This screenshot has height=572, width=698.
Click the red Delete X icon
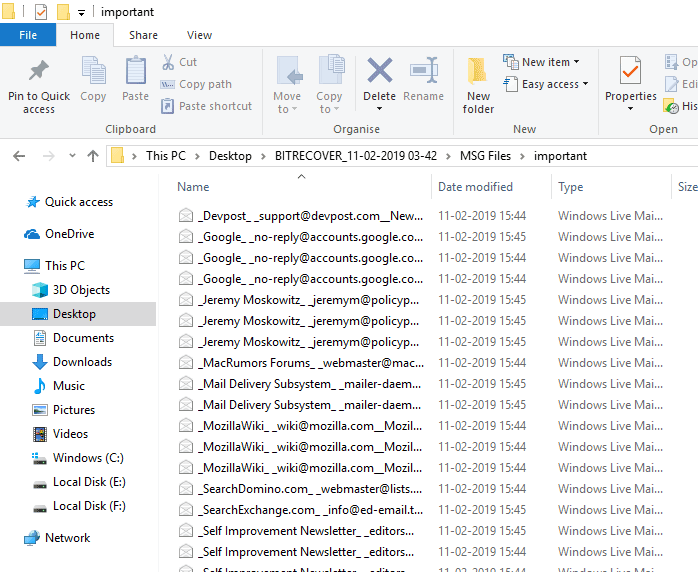point(380,70)
